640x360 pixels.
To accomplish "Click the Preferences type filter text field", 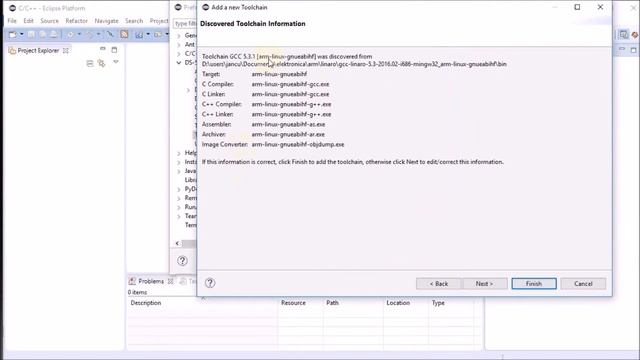I will click(185, 24).
